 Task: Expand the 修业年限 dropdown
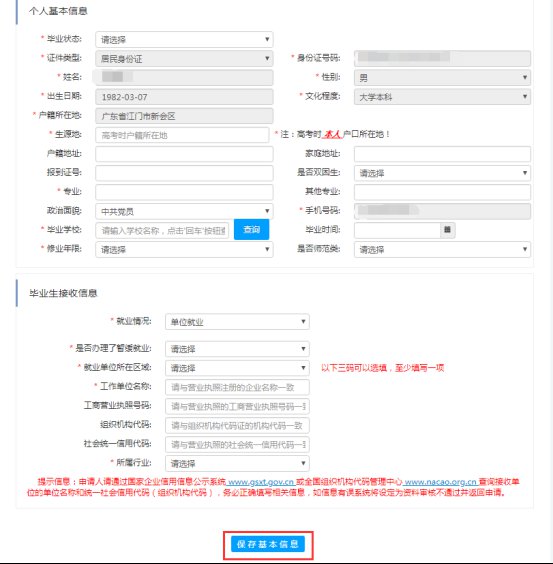click(184, 249)
